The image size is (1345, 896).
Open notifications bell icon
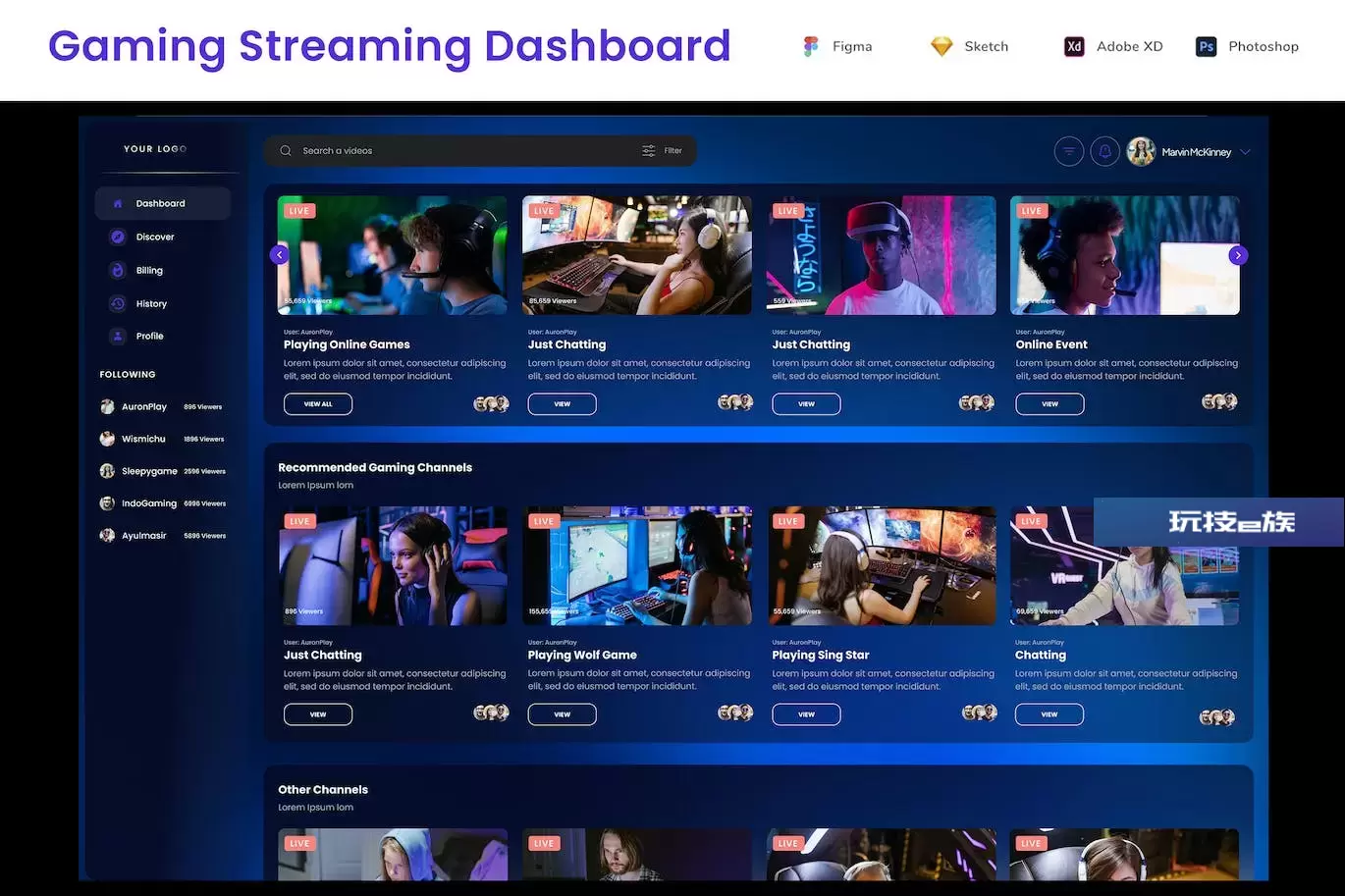pos(1105,152)
